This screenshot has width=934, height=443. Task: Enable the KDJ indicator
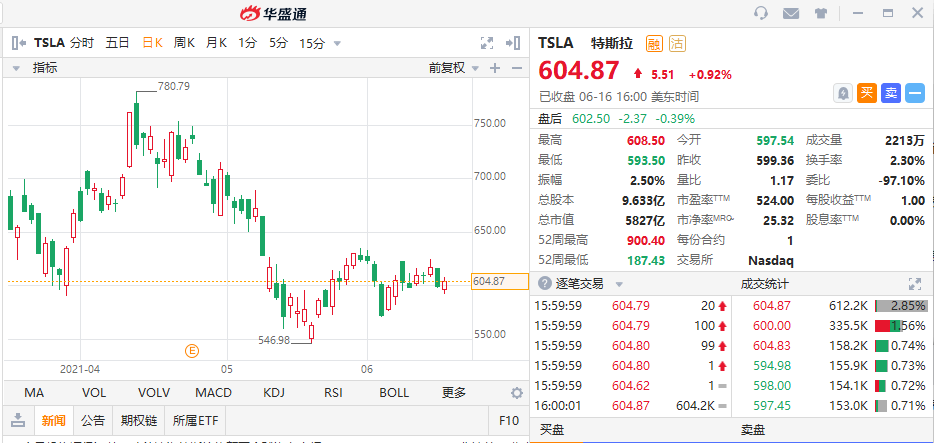(274, 393)
